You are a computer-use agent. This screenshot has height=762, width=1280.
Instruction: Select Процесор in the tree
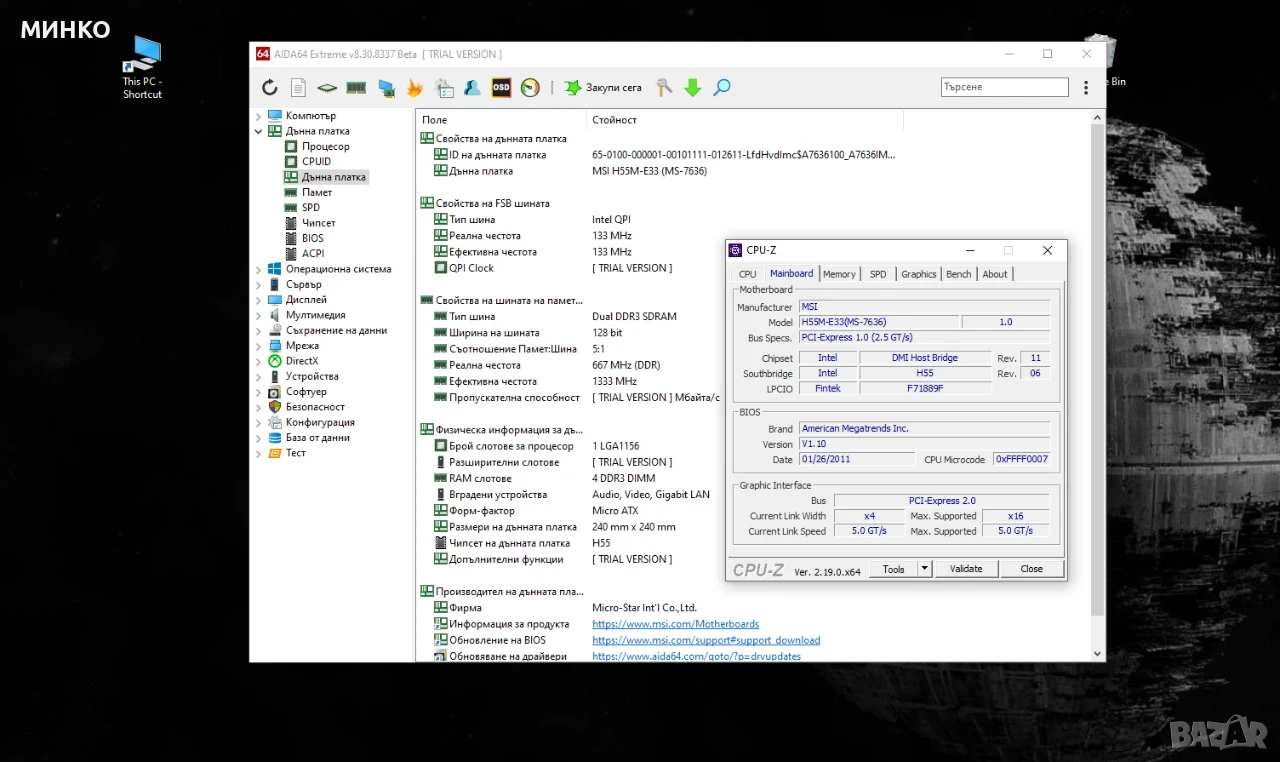pyautogui.click(x=325, y=147)
